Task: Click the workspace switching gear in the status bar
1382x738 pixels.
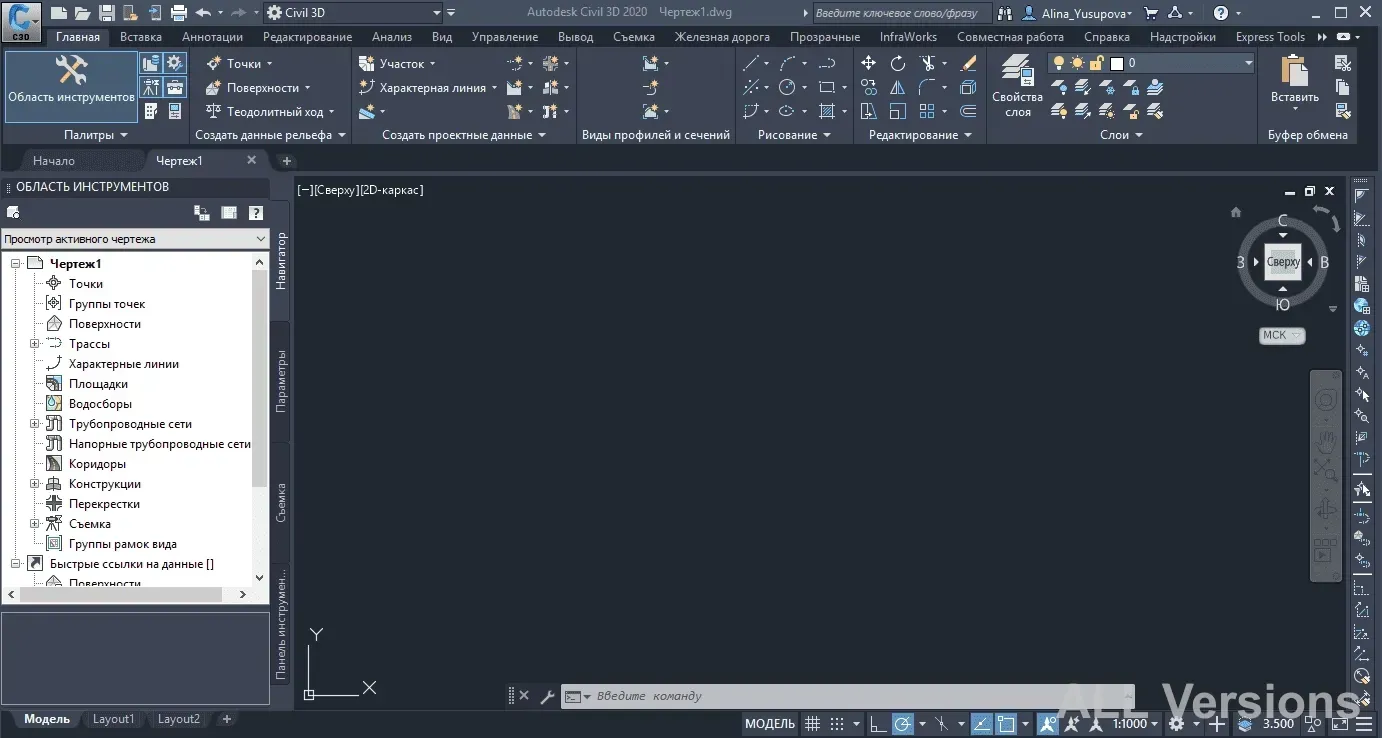Action: [1177, 723]
